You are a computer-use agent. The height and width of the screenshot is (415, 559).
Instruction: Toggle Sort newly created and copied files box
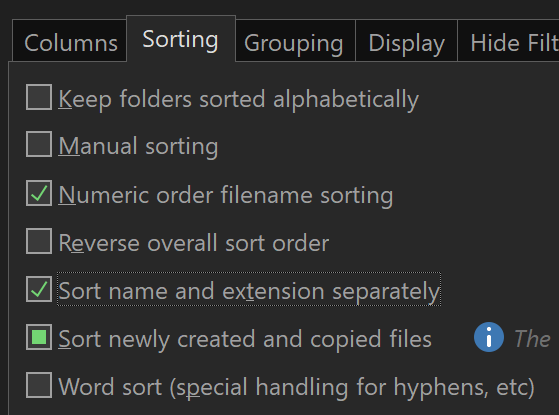click(39, 337)
